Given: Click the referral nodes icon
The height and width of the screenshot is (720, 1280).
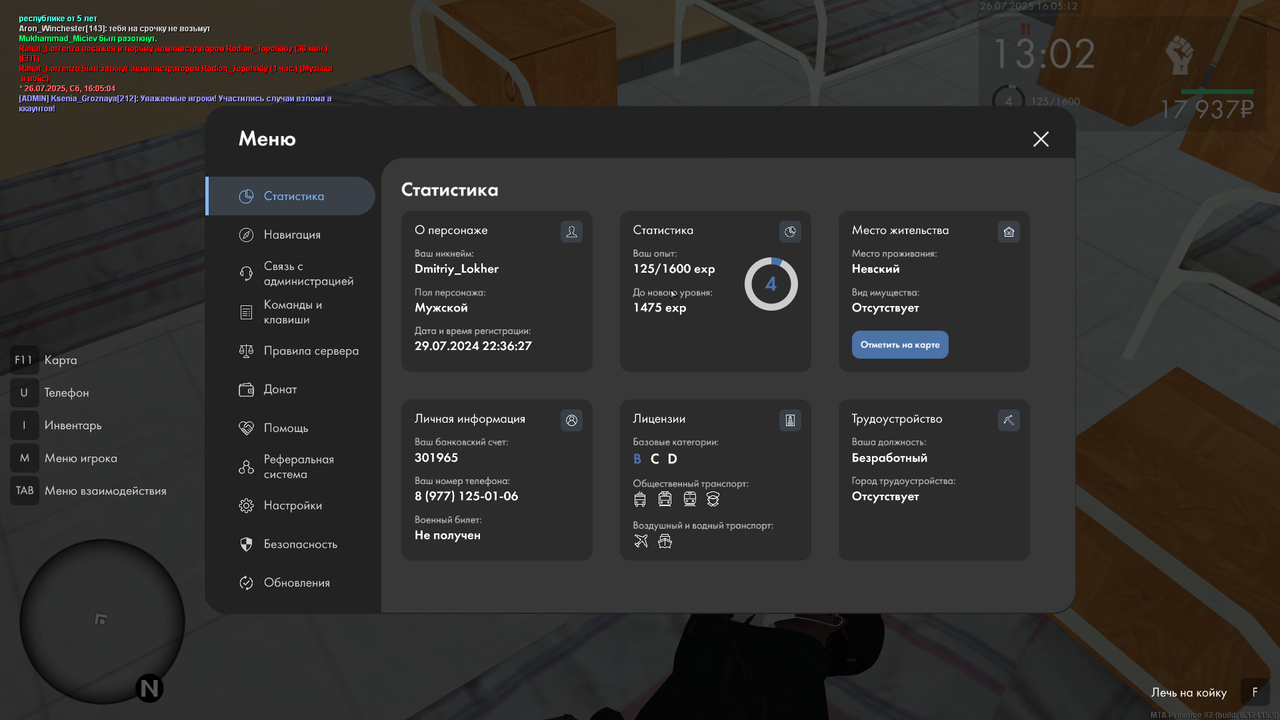Looking at the screenshot, I should click(x=246, y=467).
